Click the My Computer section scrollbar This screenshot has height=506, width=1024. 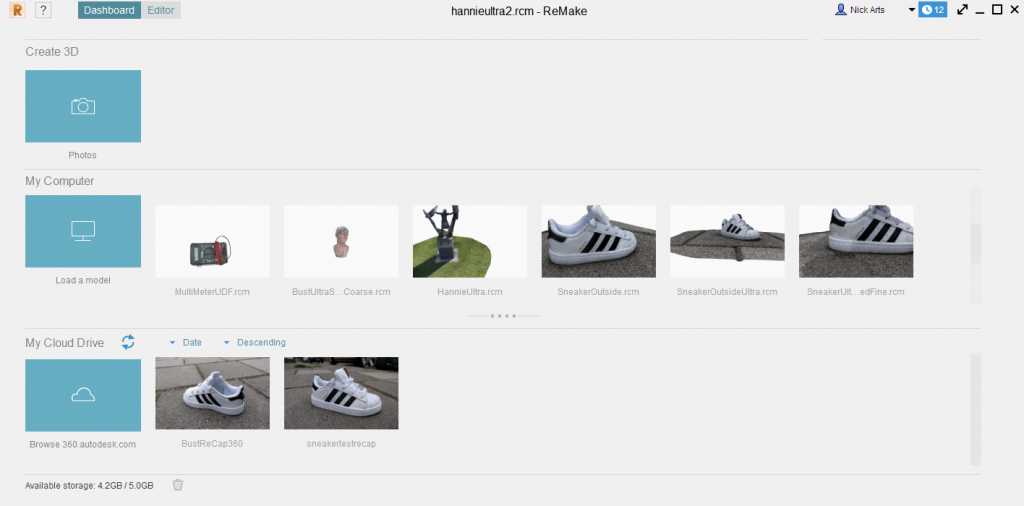pyautogui.click(x=976, y=246)
